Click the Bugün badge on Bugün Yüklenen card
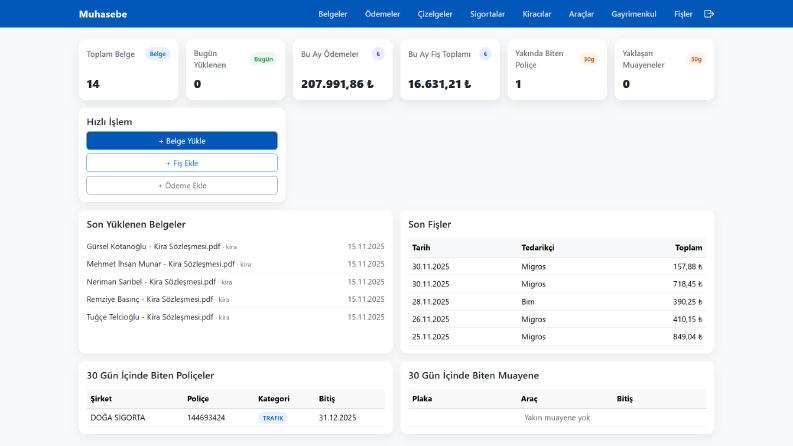 click(x=263, y=59)
